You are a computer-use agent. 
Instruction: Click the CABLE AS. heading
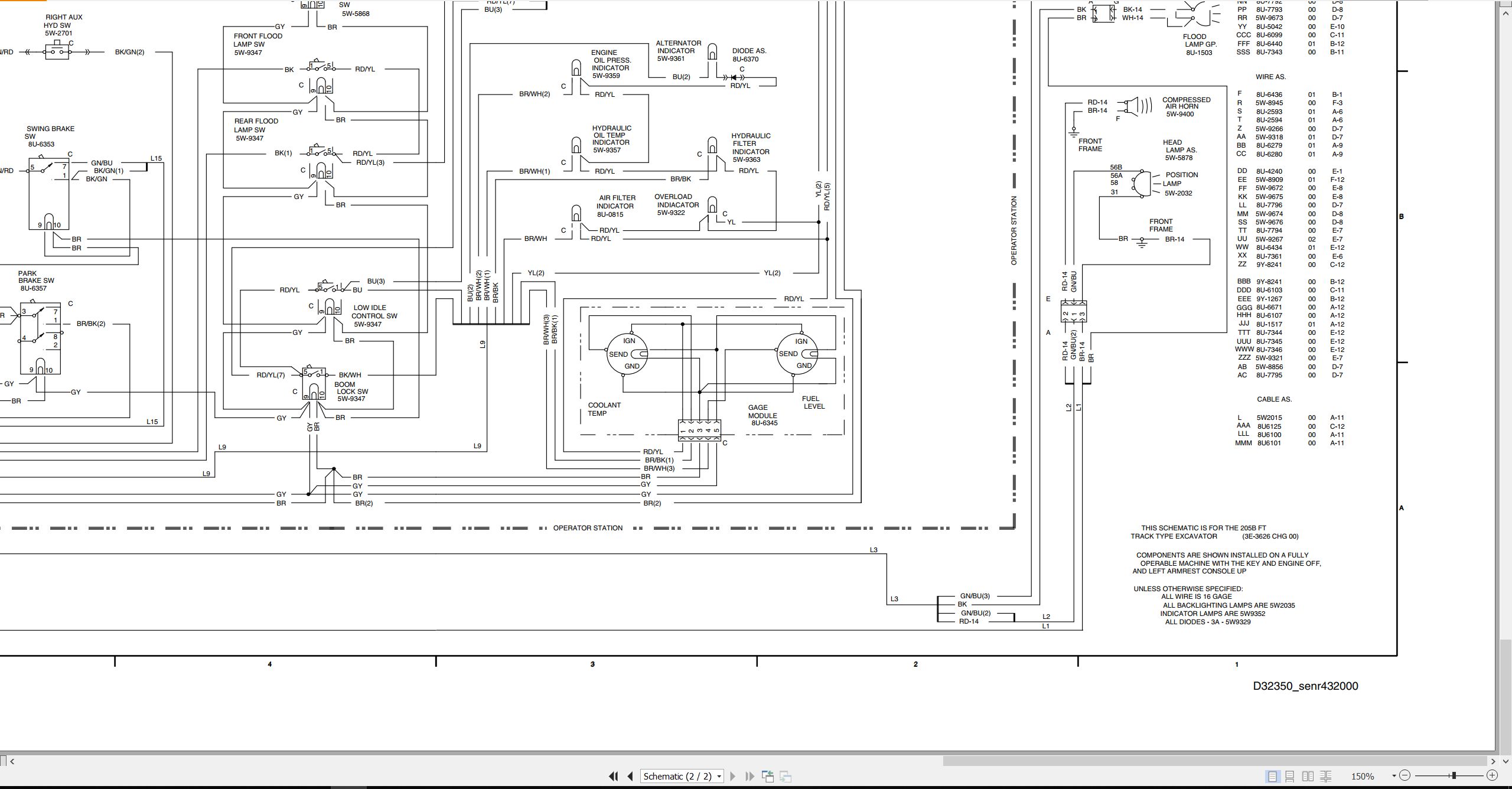[x=1274, y=399]
